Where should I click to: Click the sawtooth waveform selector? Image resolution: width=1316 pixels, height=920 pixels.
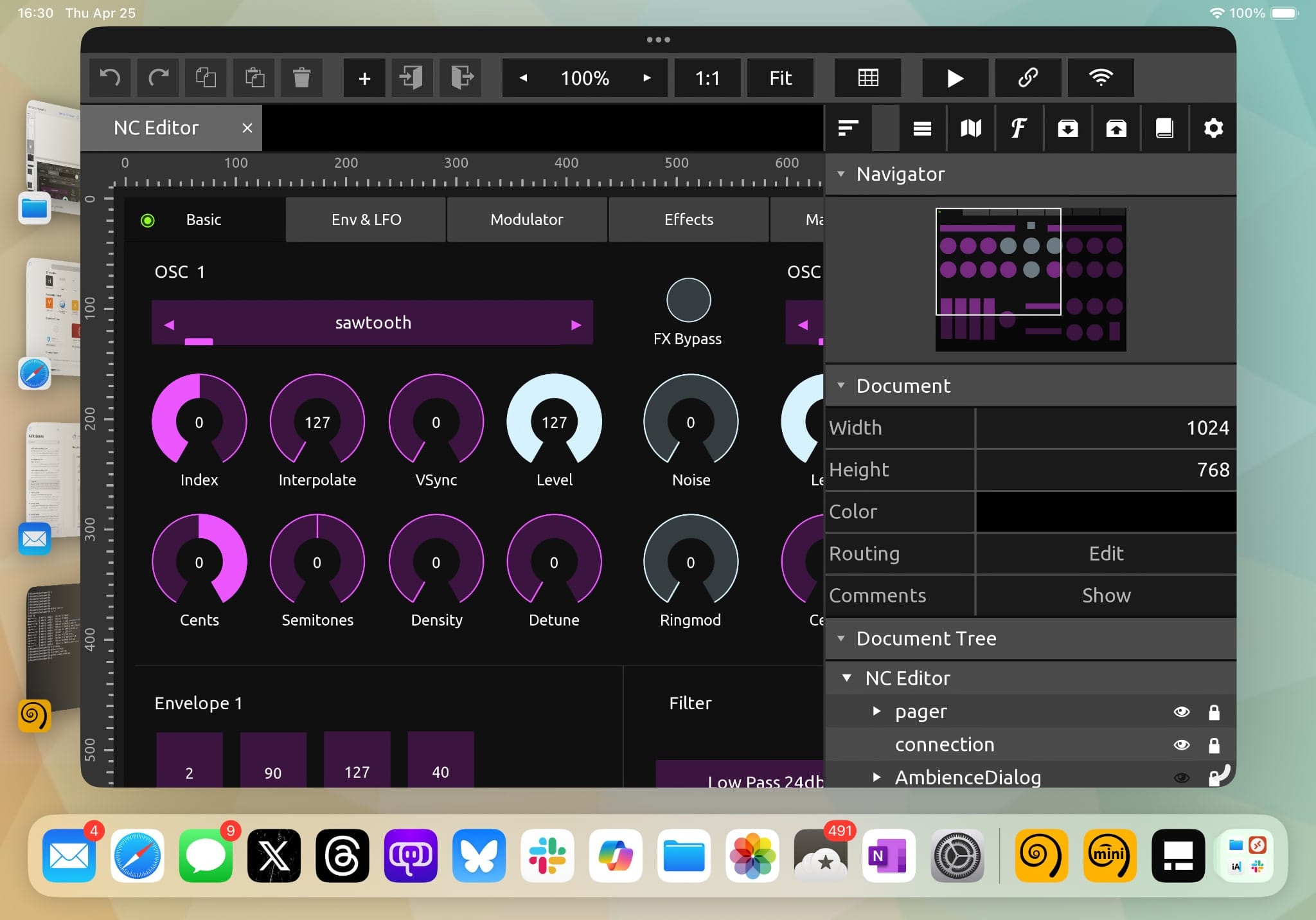click(373, 323)
